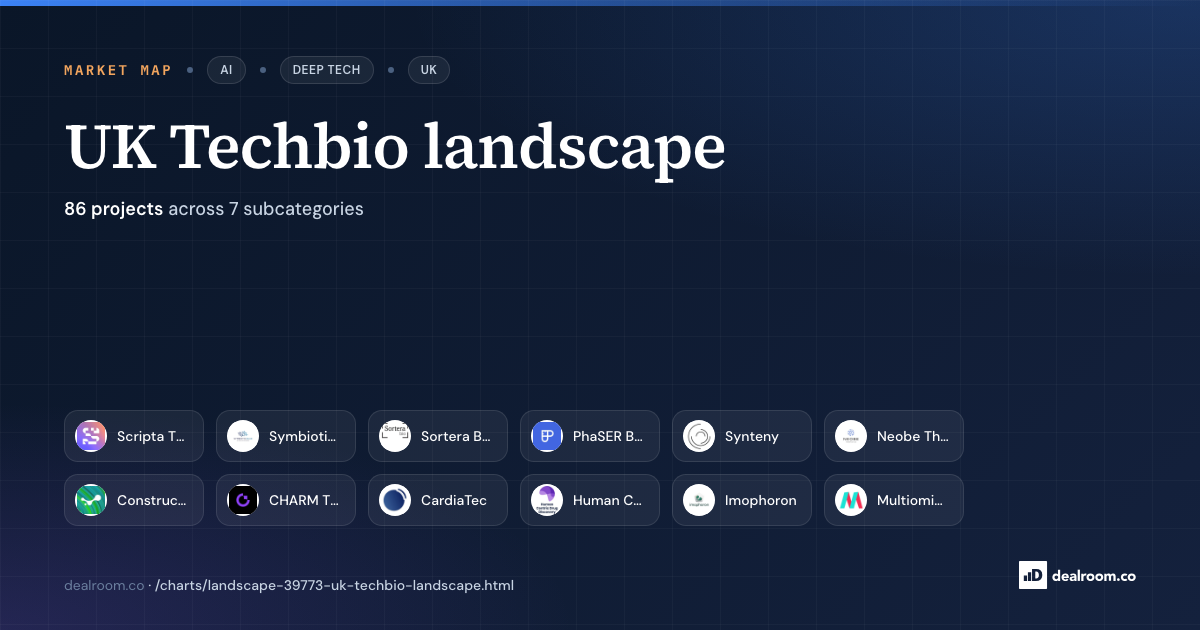The width and height of the screenshot is (1200, 630).
Task: Open the CardiaTec company name
Action: tap(454, 500)
